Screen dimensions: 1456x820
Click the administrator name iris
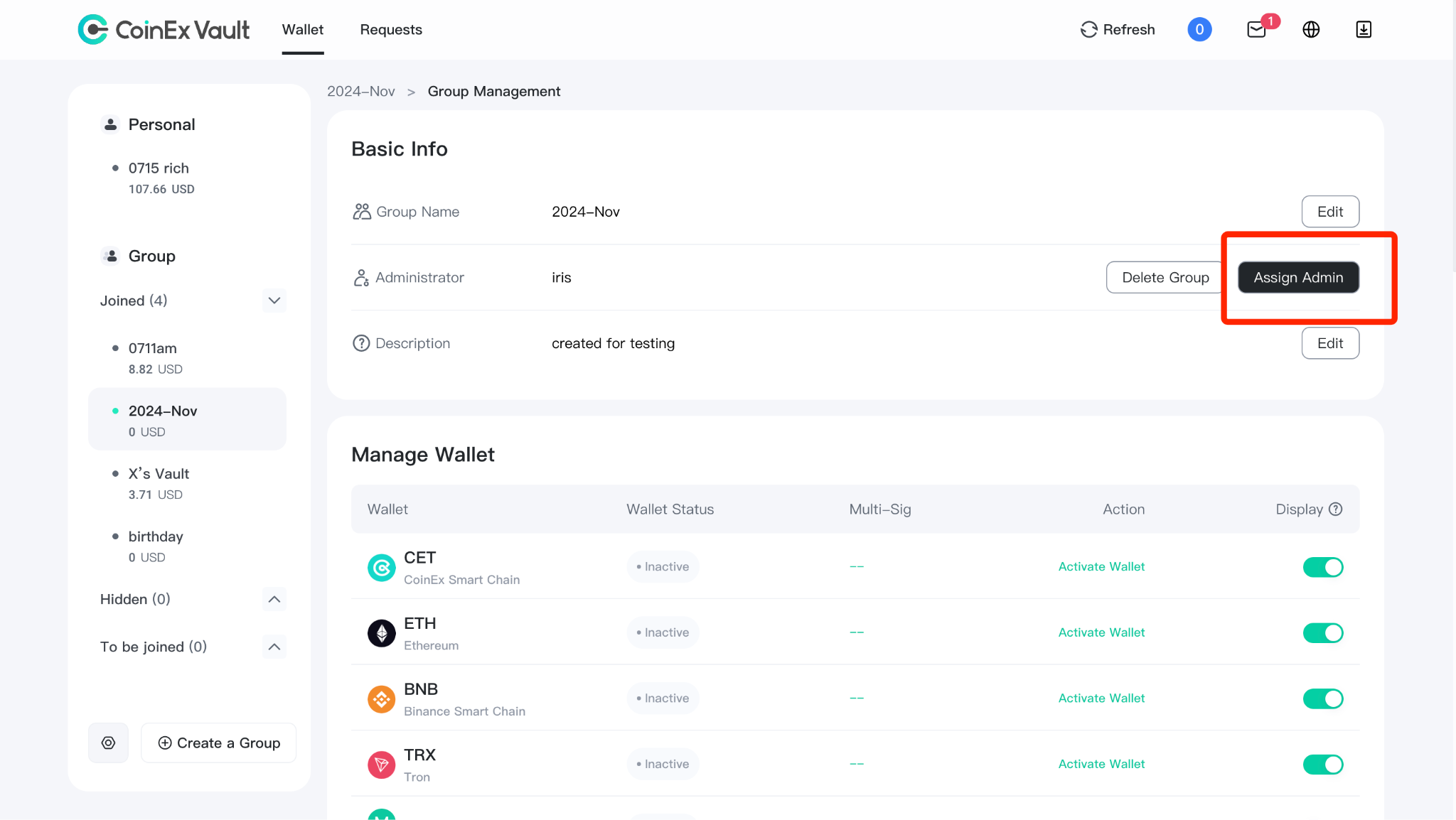pyautogui.click(x=562, y=278)
